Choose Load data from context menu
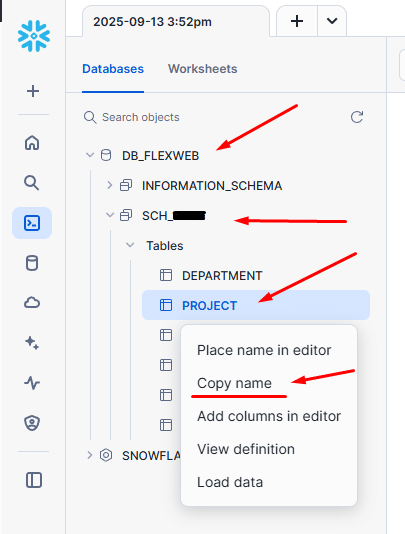 [x=230, y=483]
